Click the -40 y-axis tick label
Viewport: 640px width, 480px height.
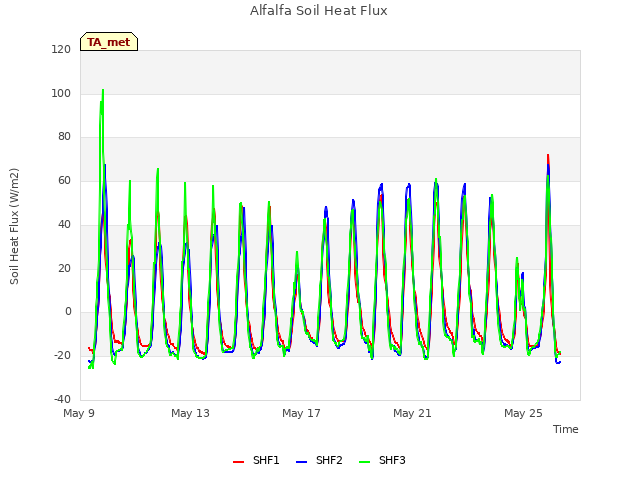click(x=62, y=399)
